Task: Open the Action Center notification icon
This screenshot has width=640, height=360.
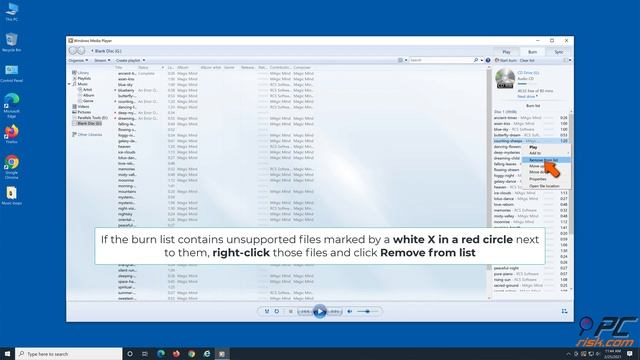Action: point(630,354)
